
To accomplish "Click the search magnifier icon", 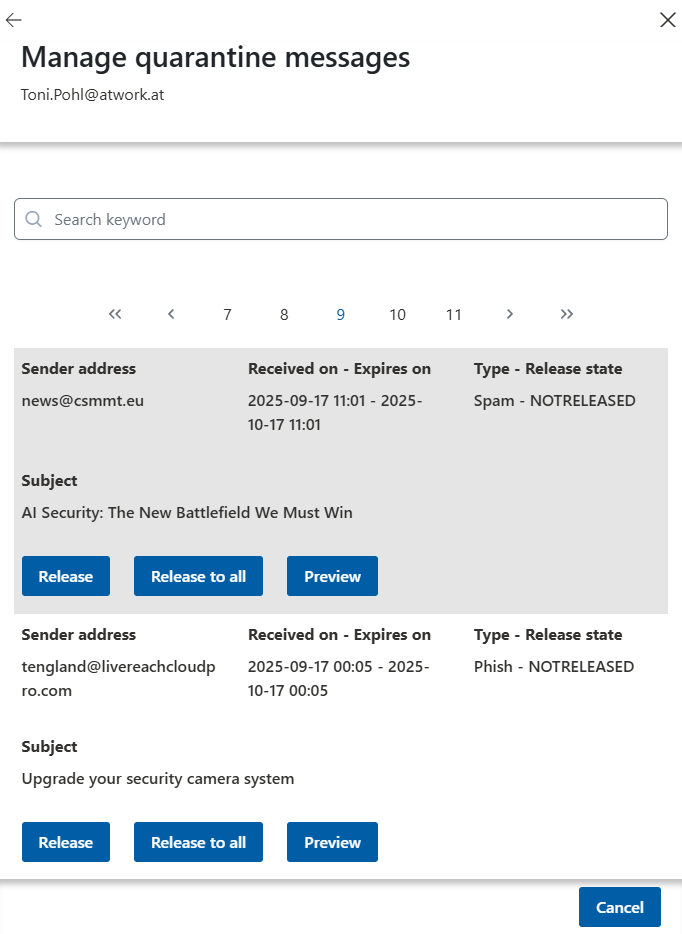I will (34, 219).
